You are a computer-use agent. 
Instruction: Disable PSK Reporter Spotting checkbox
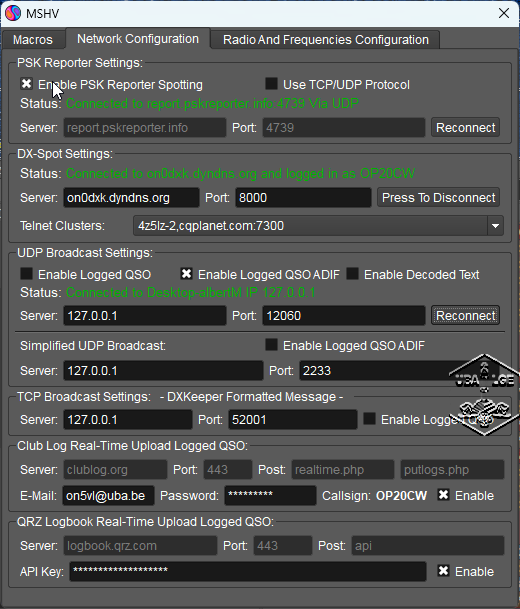26,84
